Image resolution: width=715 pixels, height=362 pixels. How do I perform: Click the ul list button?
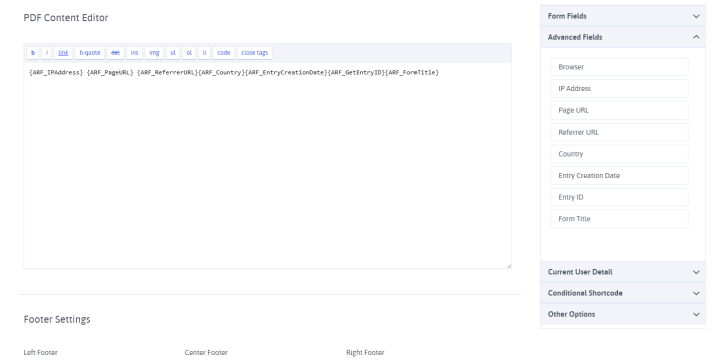tap(173, 53)
